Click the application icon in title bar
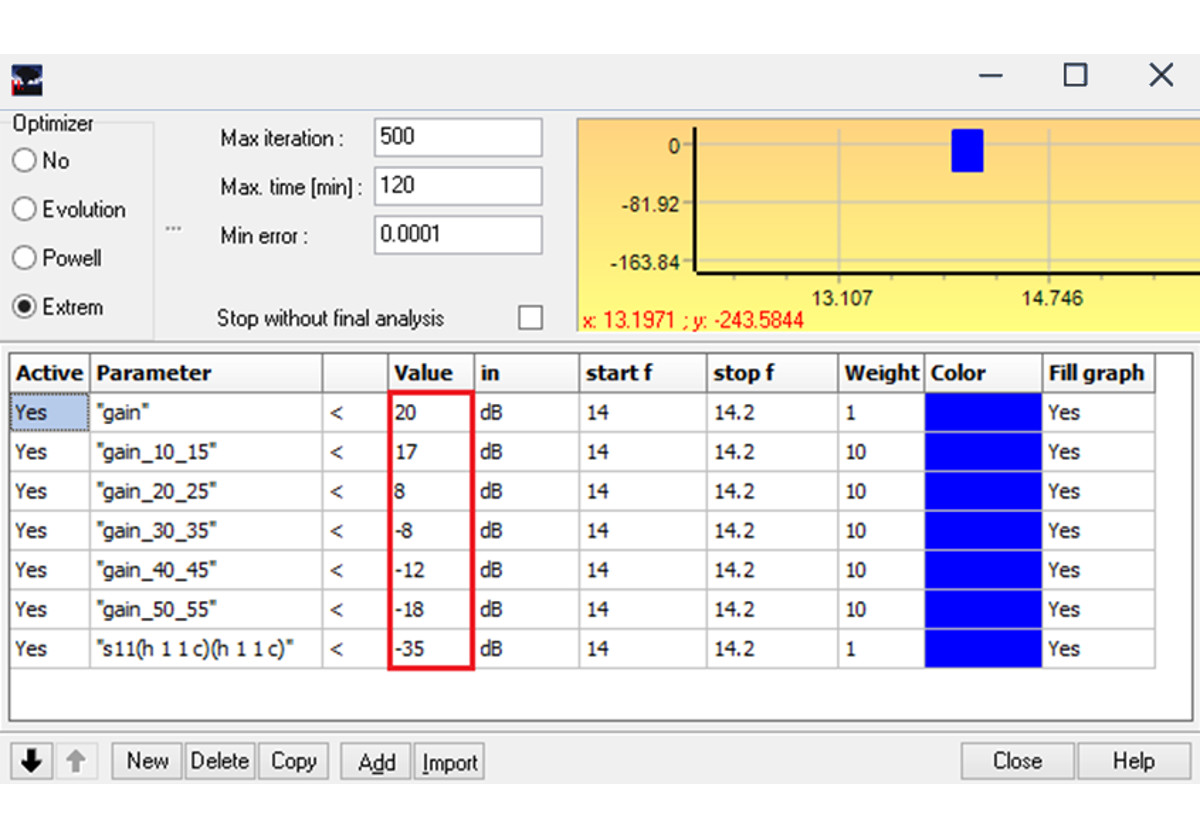Screen dimensions: 1200x840 [26, 79]
